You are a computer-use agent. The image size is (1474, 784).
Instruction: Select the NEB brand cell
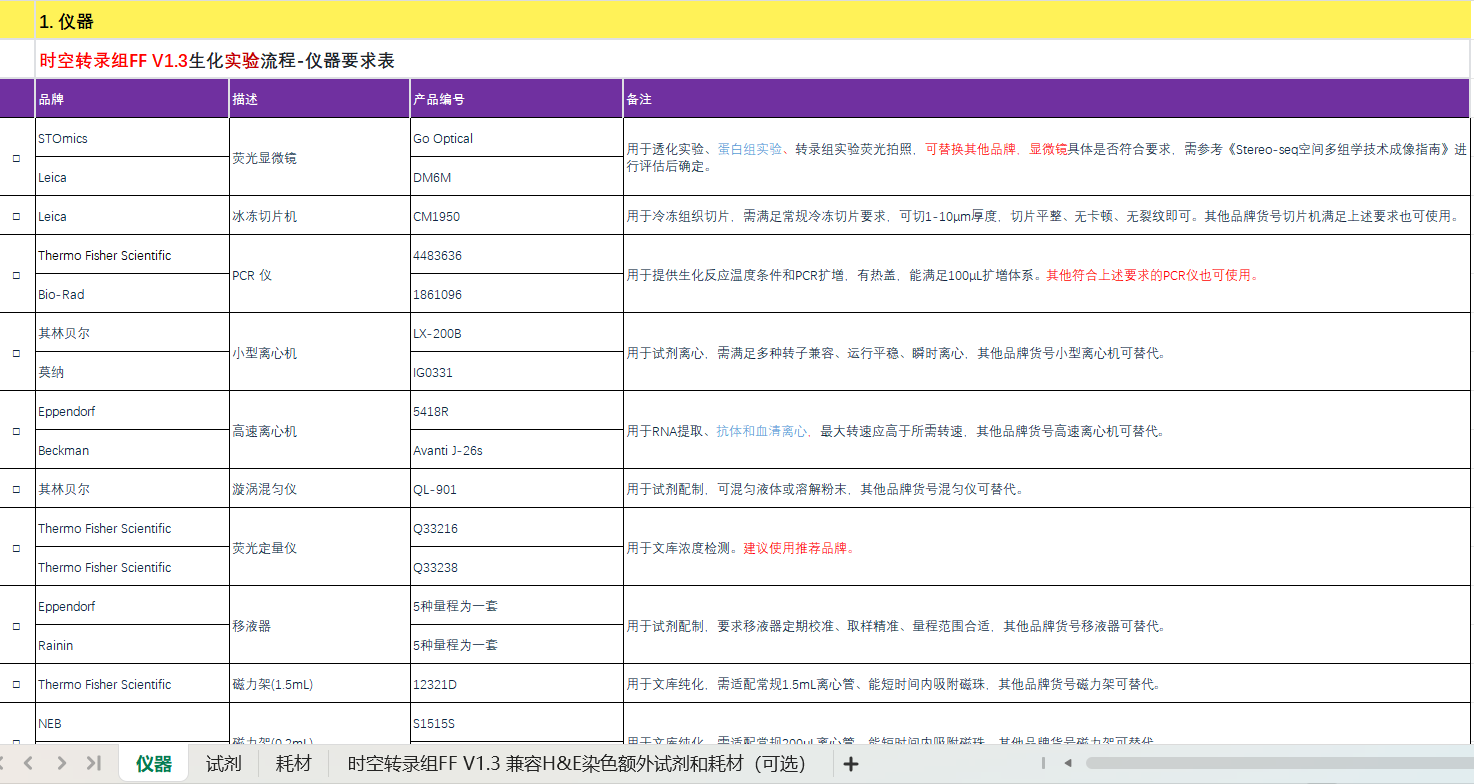(x=132, y=723)
